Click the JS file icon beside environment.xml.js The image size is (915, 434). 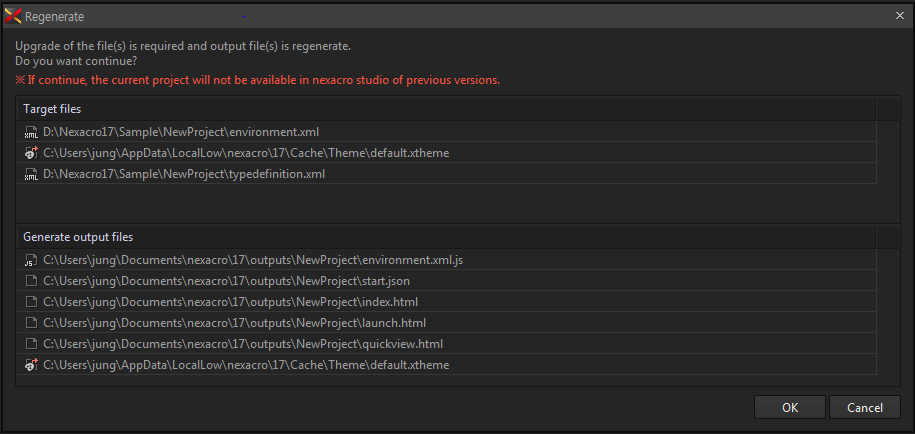[x=31, y=260]
